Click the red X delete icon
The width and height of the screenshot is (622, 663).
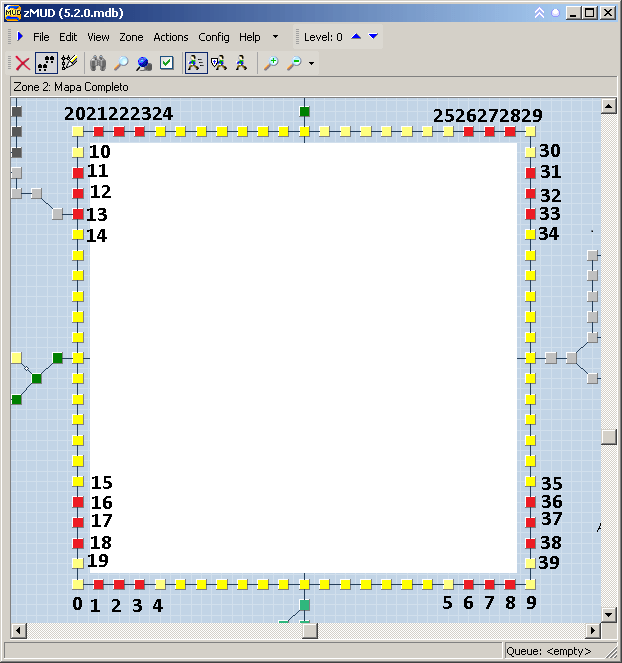click(22, 63)
